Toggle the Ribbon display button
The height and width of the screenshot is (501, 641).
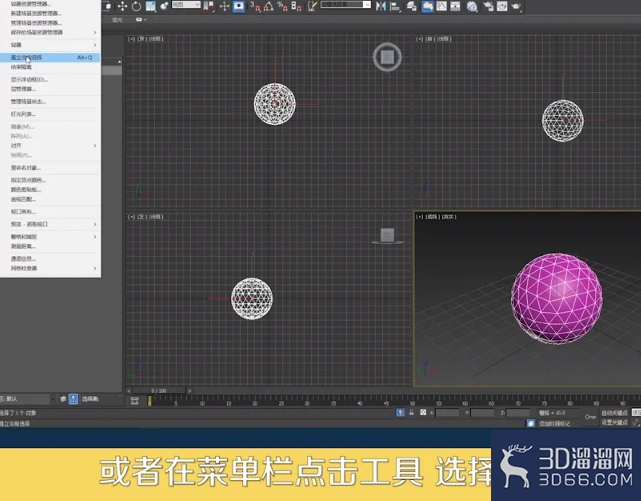(x=427, y=6)
